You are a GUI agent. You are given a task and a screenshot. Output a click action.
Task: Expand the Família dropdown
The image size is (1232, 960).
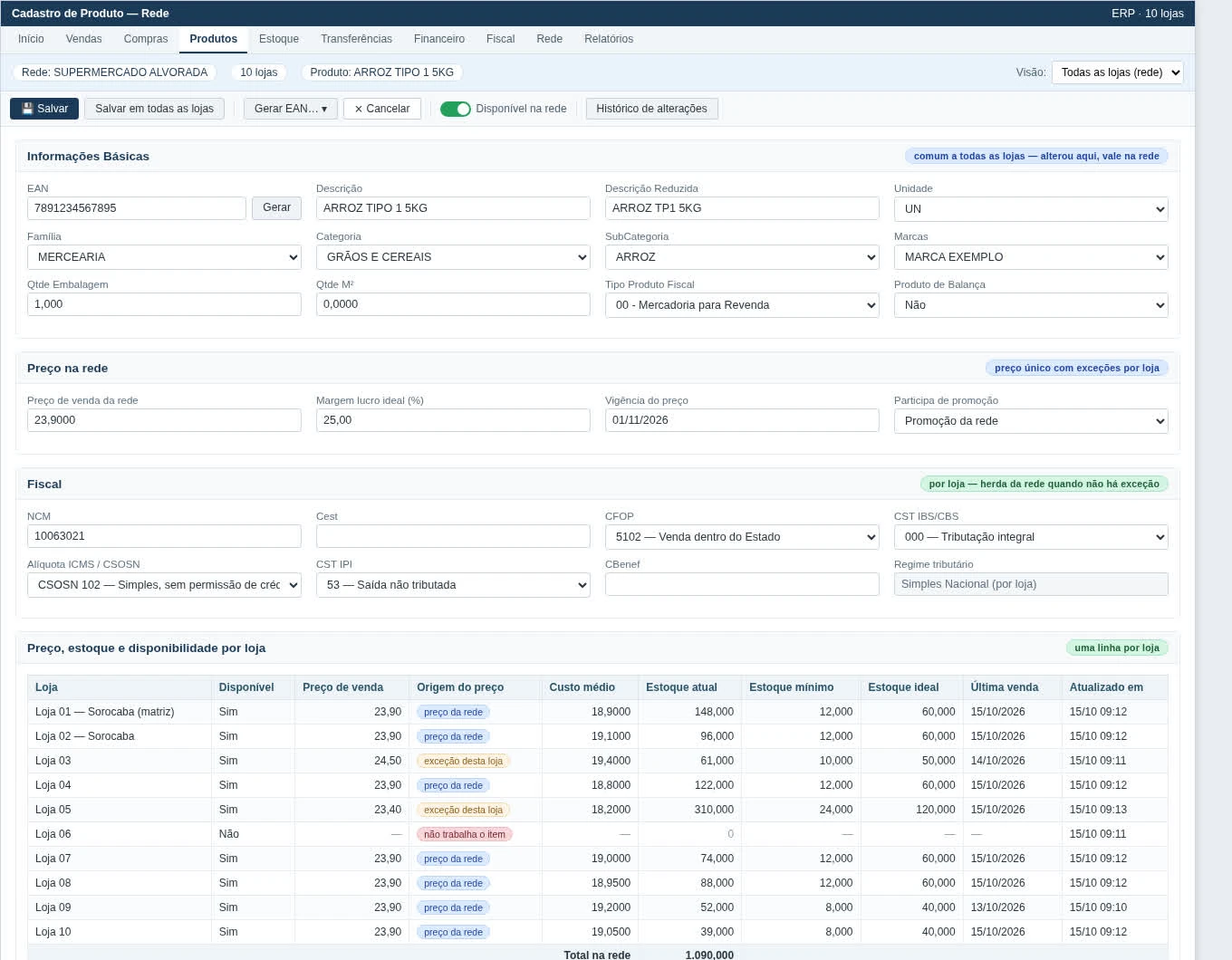click(164, 257)
